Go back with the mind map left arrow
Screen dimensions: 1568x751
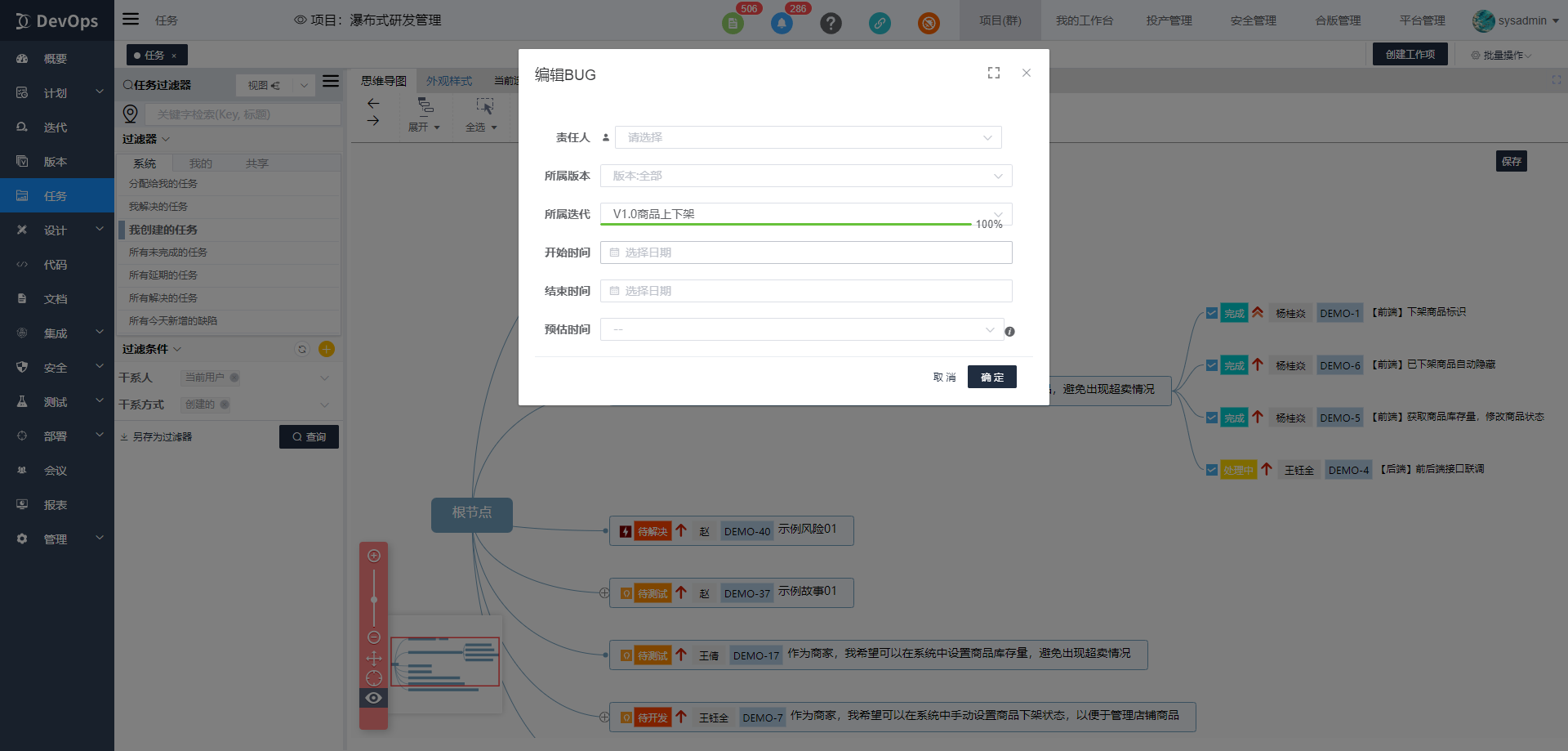373,103
